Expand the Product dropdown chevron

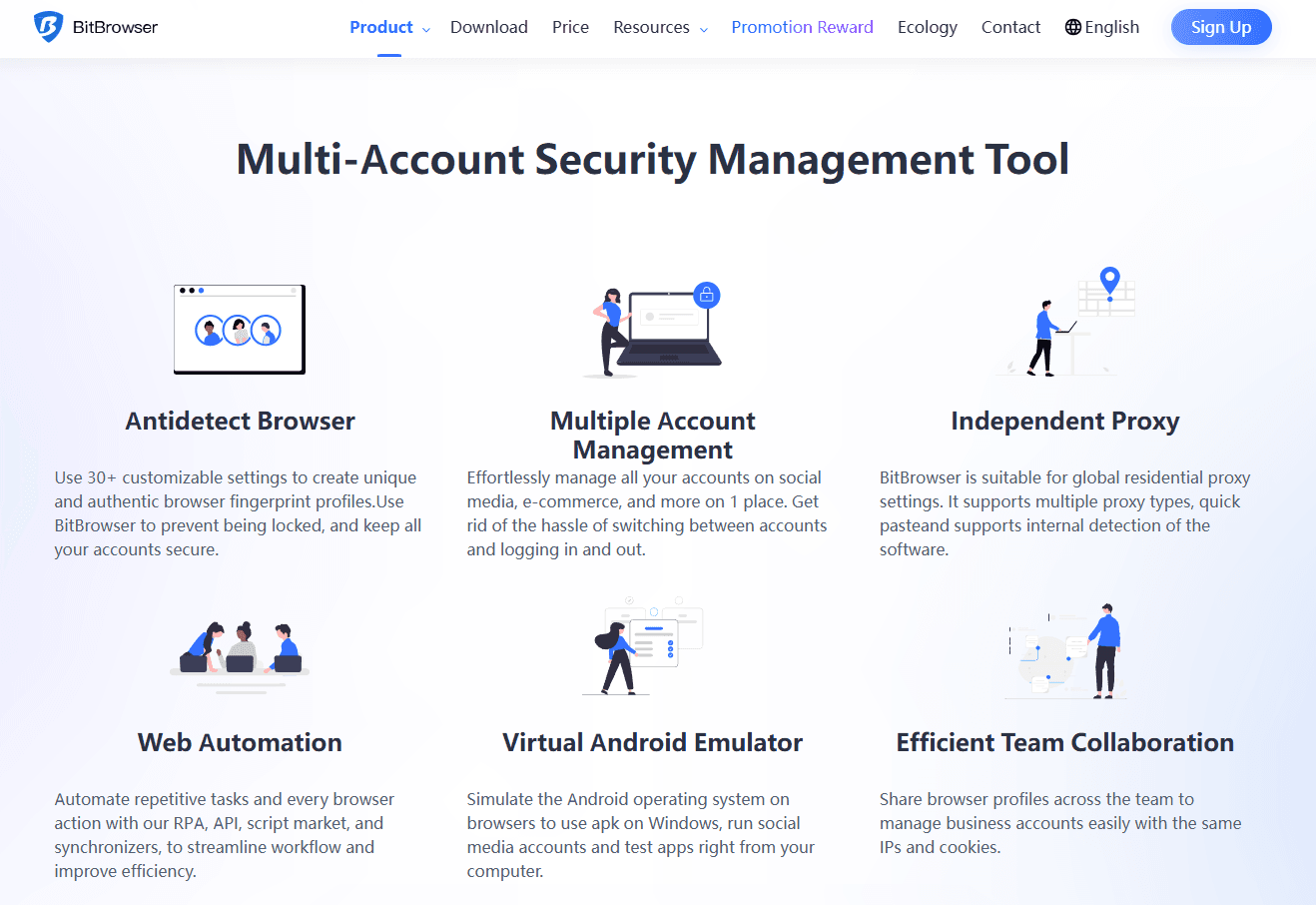pos(426,30)
